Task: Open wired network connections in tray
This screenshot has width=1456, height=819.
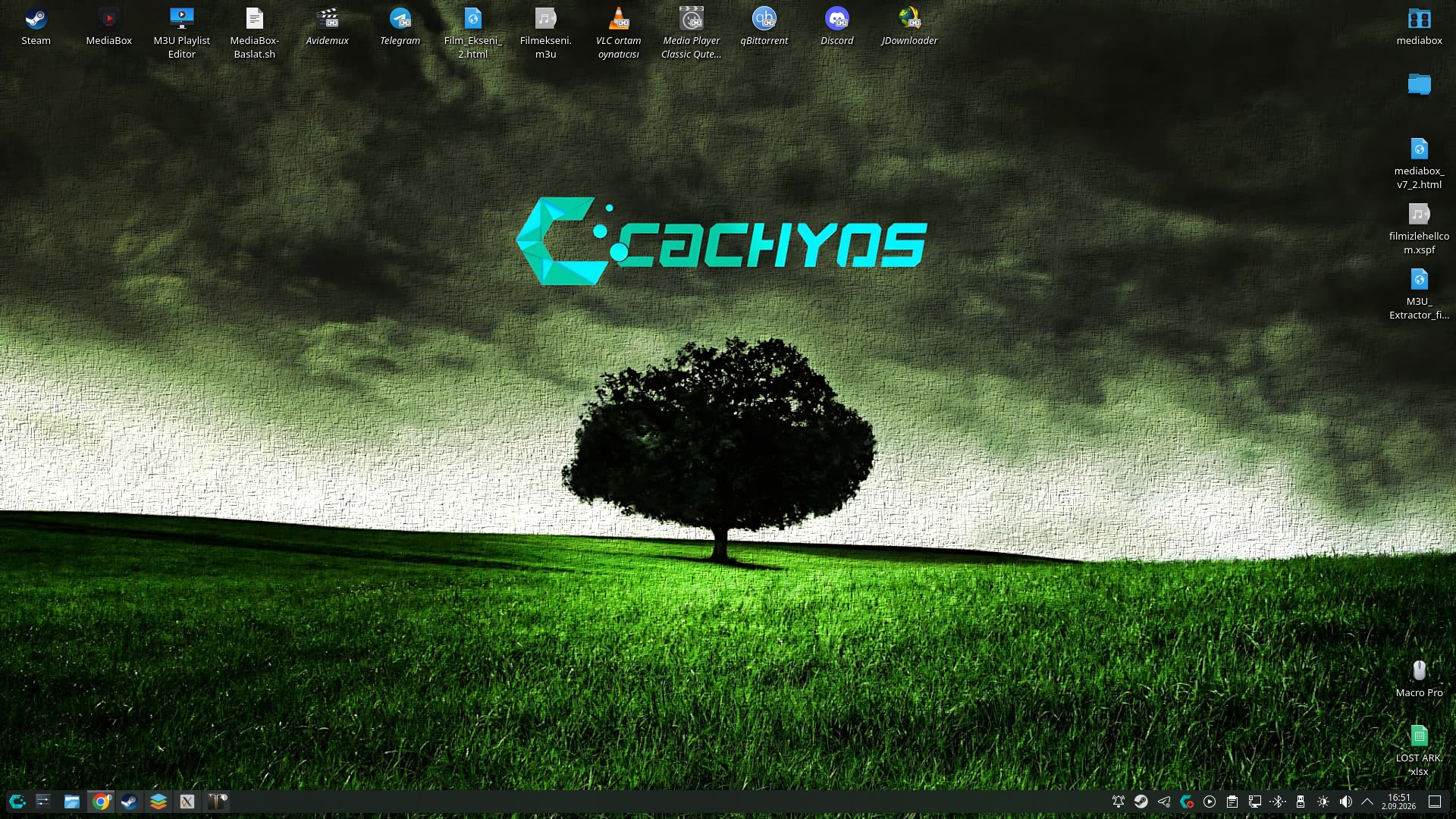Action: pyautogui.click(x=1255, y=802)
